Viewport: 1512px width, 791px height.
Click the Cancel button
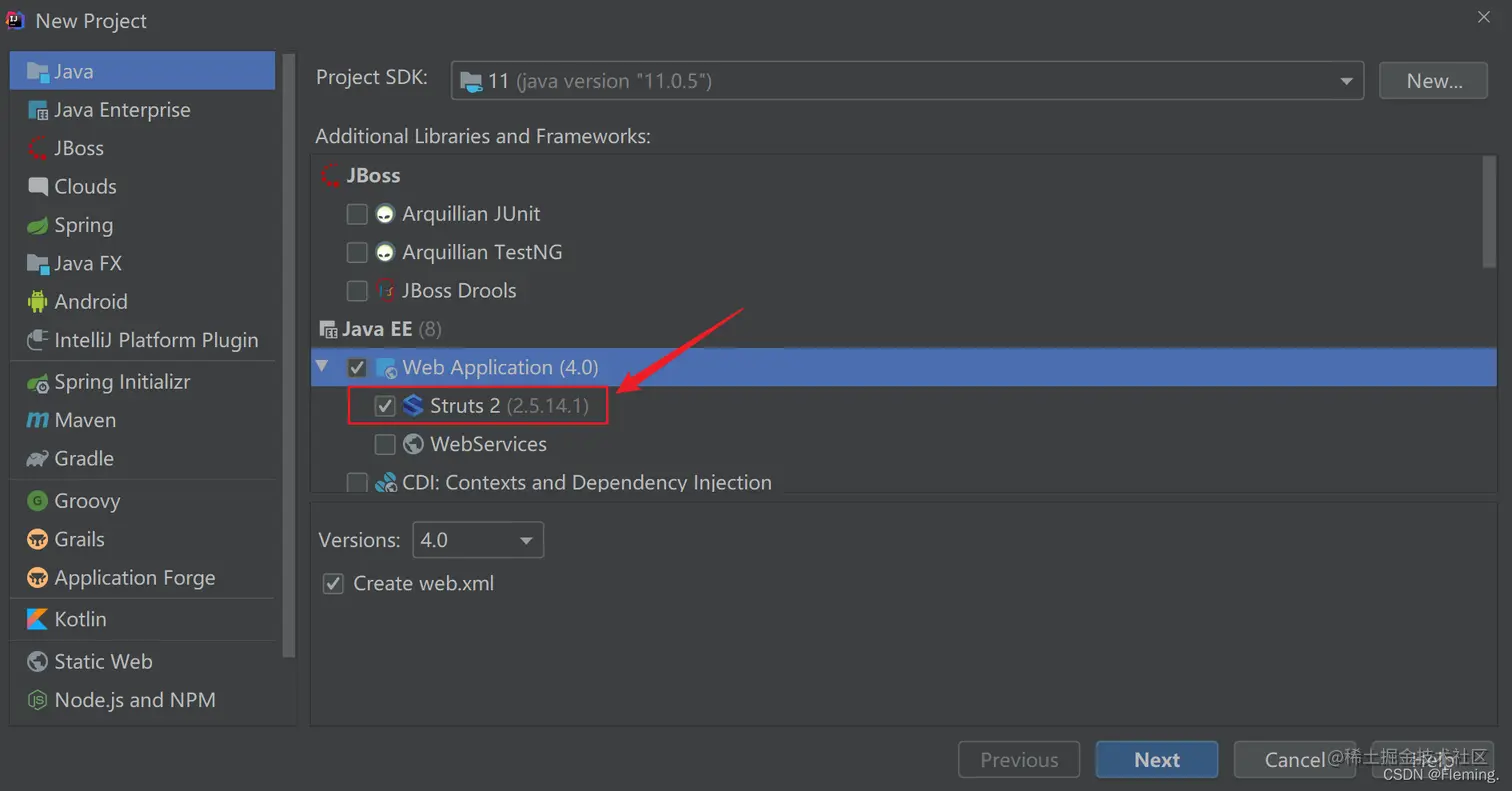coord(1294,760)
